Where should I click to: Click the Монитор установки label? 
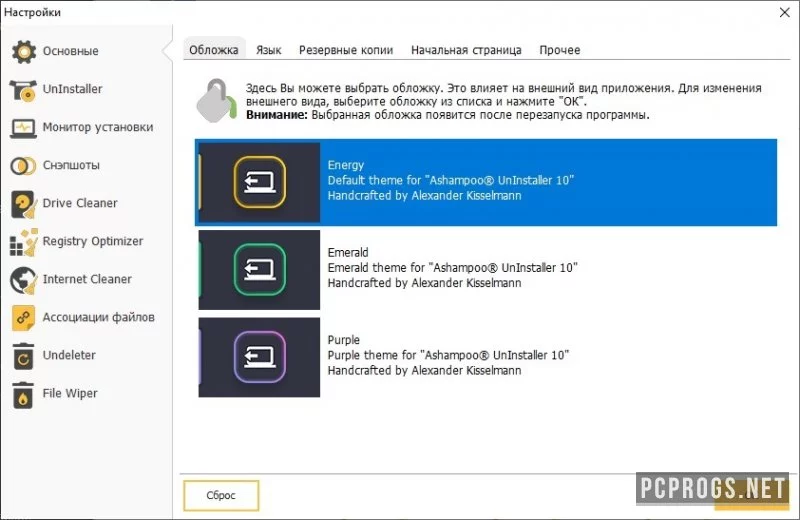[98, 127]
